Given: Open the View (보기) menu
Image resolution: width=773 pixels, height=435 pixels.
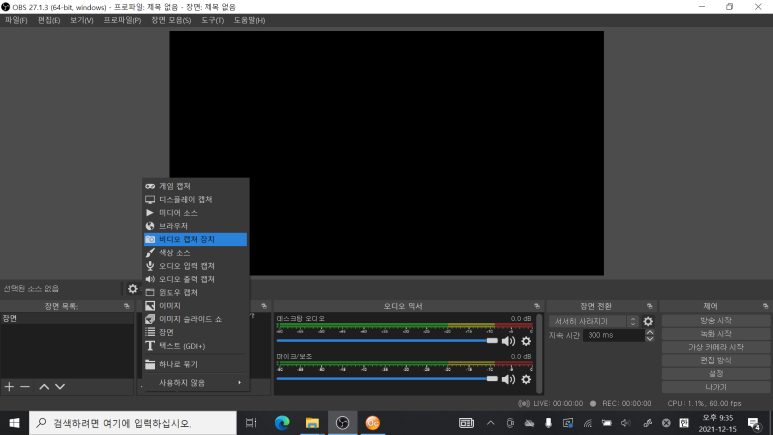Looking at the screenshot, I should pyautogui.click(x=81, y=20).
